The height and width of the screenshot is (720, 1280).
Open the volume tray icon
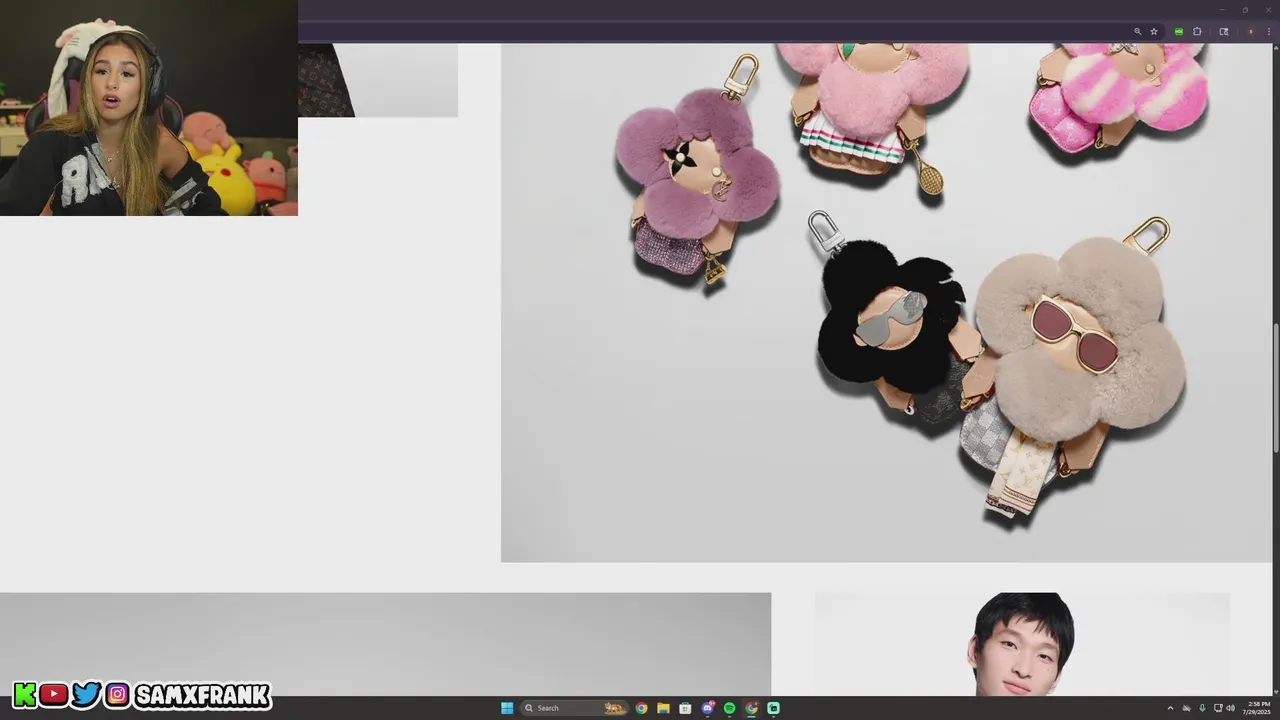click(x=1231, y=708)
